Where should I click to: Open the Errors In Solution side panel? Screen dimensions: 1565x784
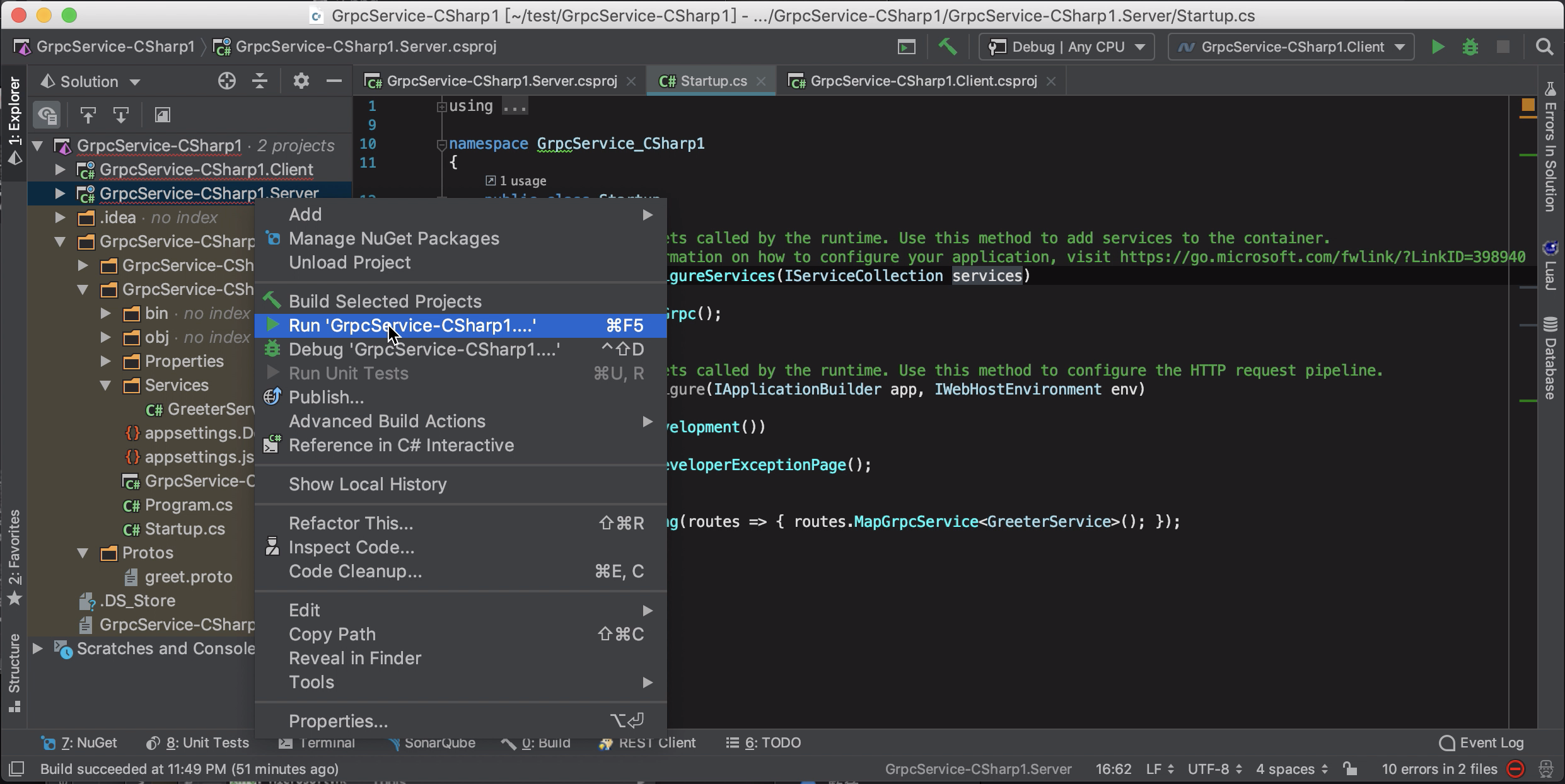pyautogui.click(x=1550, y=146)
